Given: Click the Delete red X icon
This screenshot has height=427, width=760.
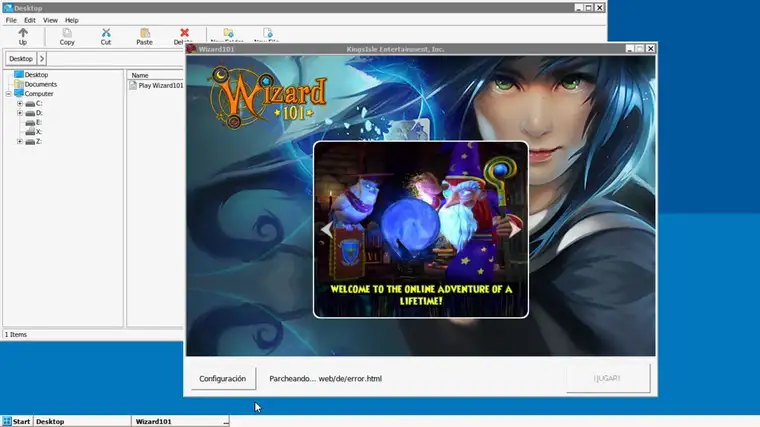Looking at the screenshot, I should 184,33.
